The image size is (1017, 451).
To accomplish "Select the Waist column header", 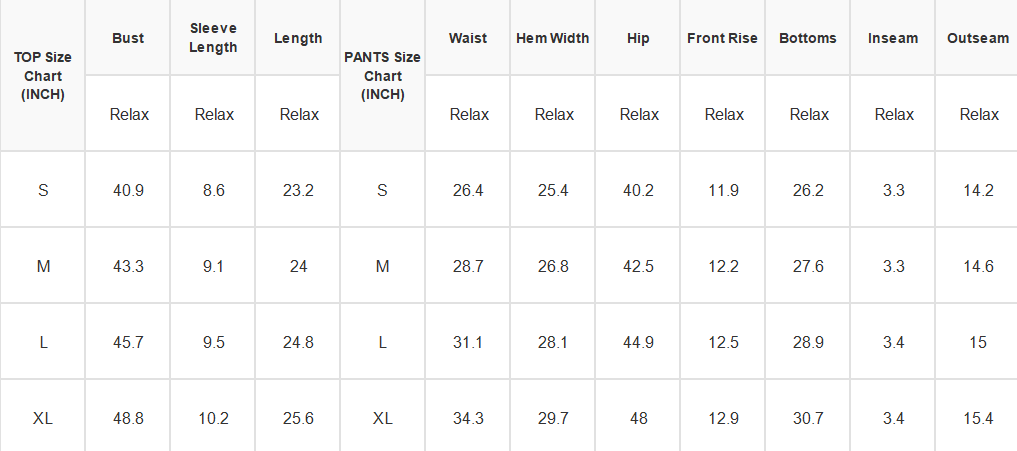I will point(468,38).
